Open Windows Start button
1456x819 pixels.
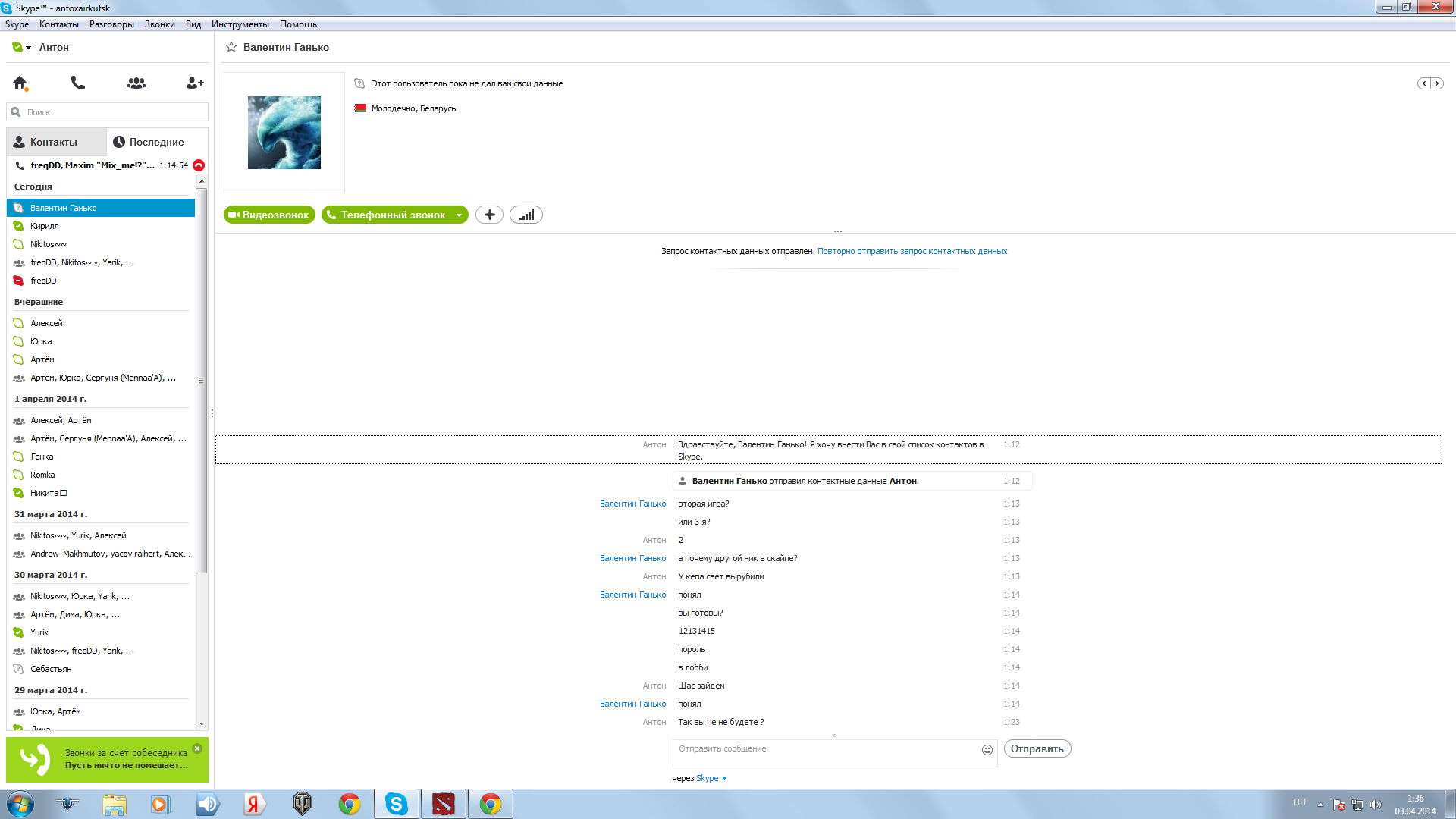[20, 804]
